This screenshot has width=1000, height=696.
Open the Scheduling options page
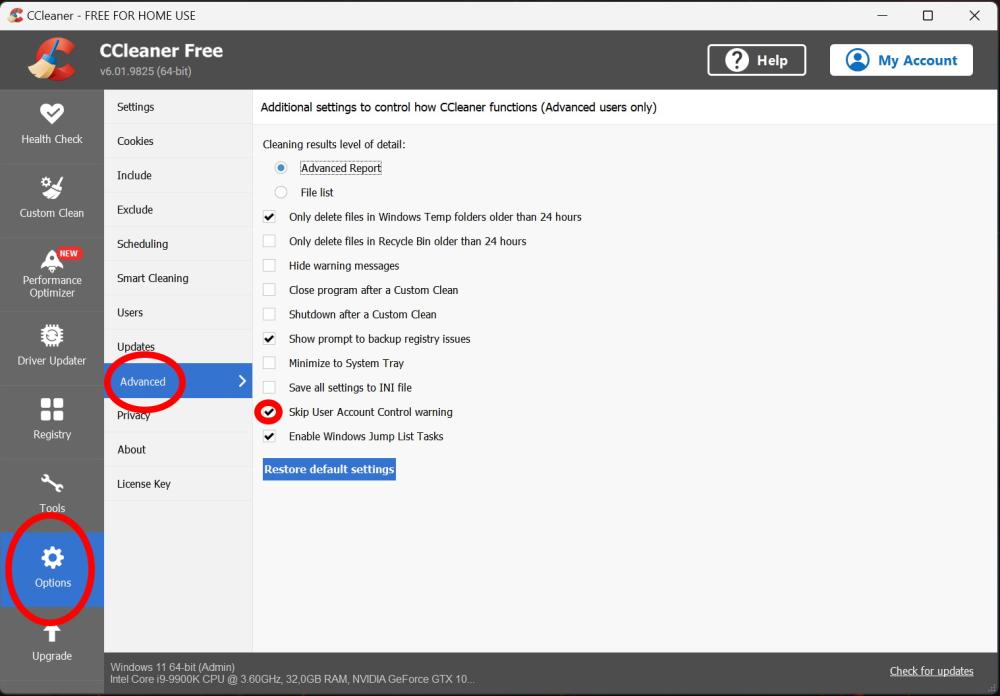178,244
